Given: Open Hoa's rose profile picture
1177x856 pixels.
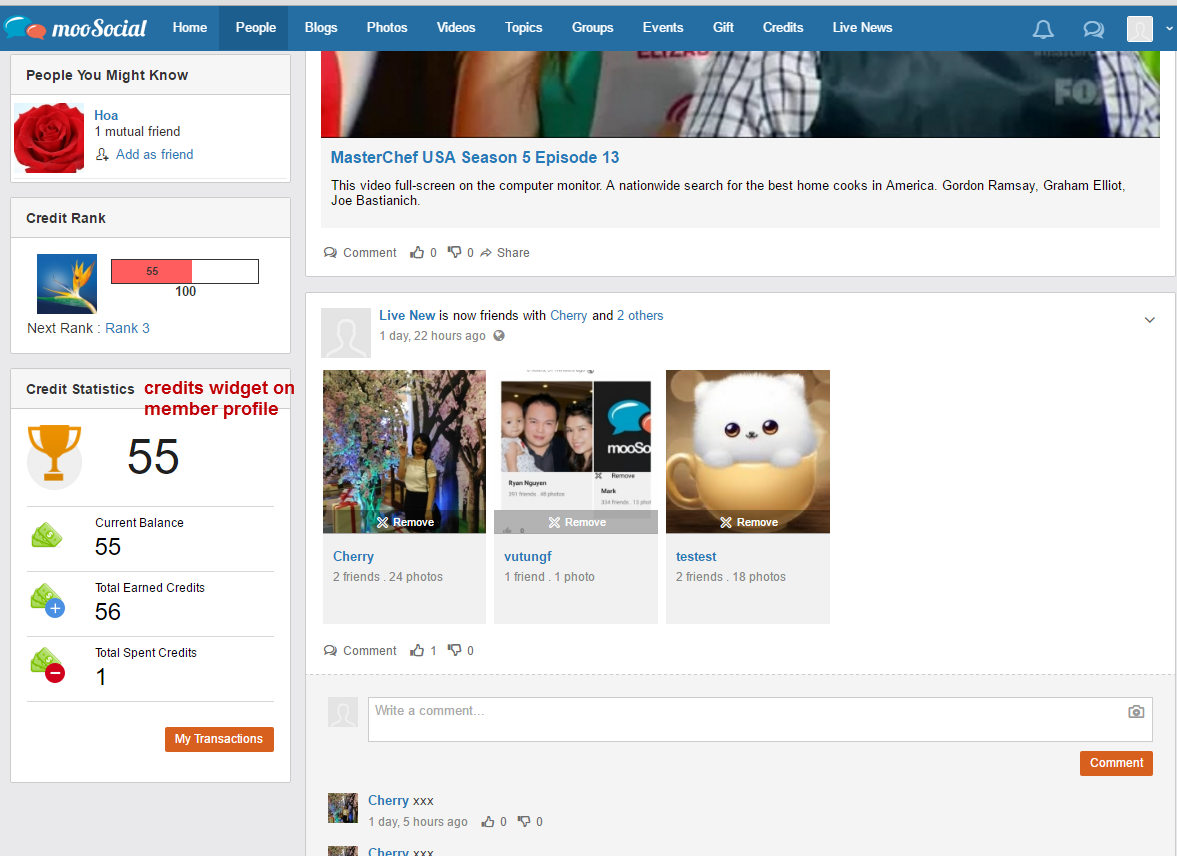Looking at the screenshot, I should coord(49,138).
